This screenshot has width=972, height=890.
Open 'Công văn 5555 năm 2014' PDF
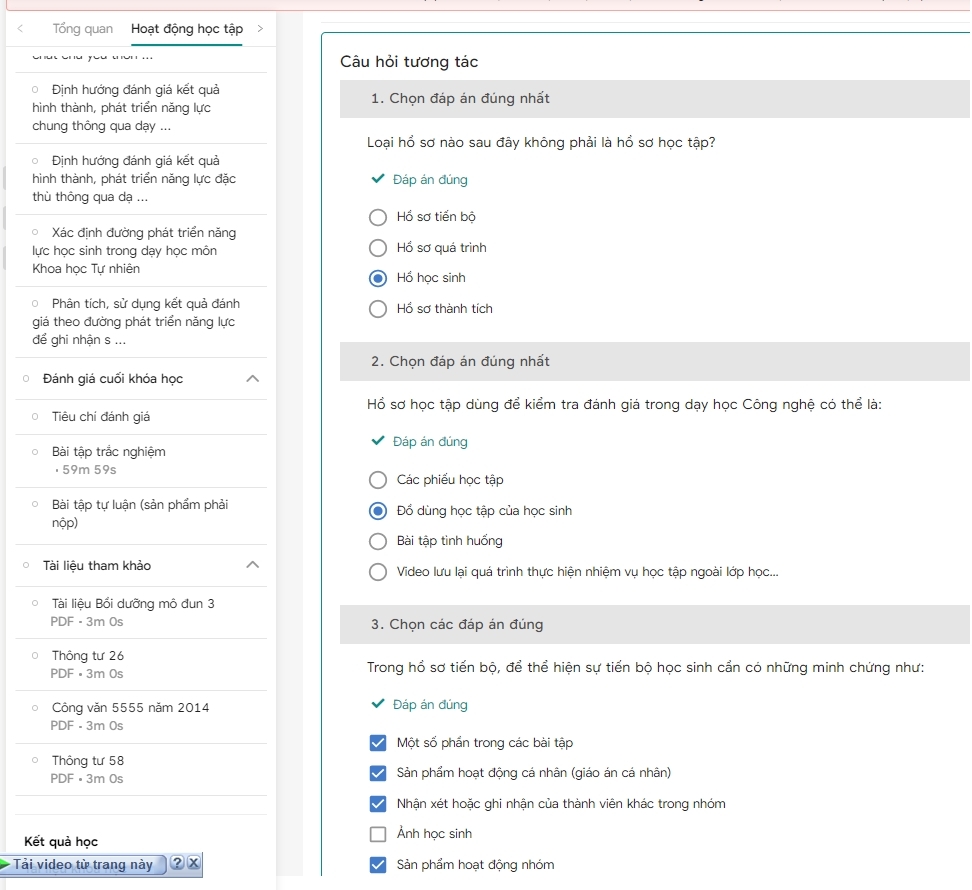[130, 708]
